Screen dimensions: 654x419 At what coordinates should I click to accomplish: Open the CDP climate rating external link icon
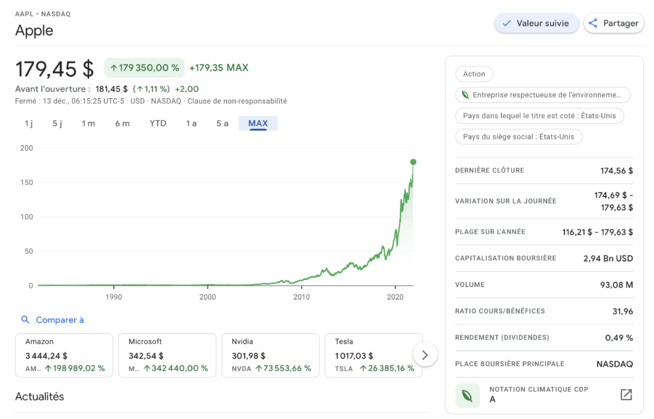(626, 395)
